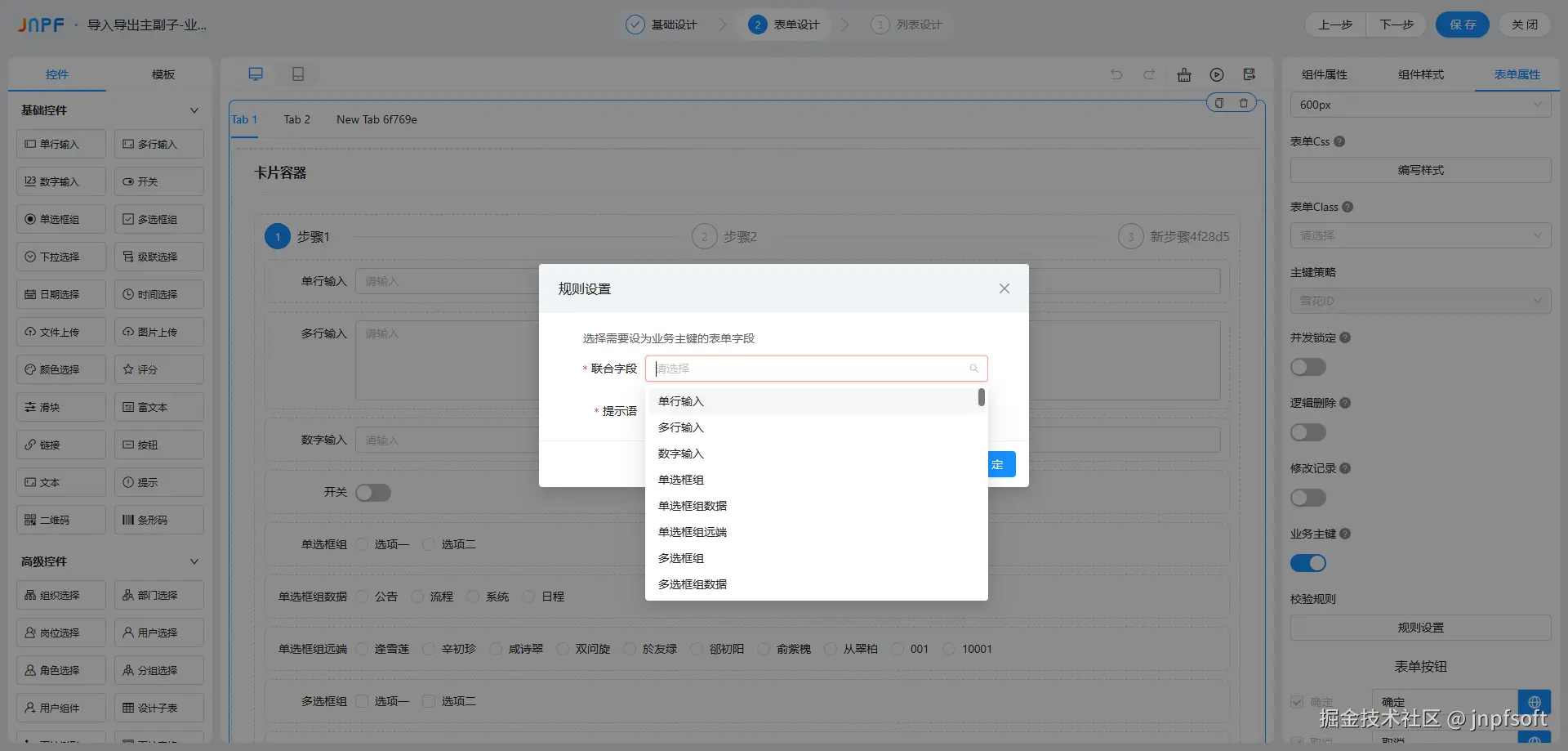Image resolution: width=1568 pixels, height=751 pixels.
Task: Click the 下一步 button
Action: 1396,25
